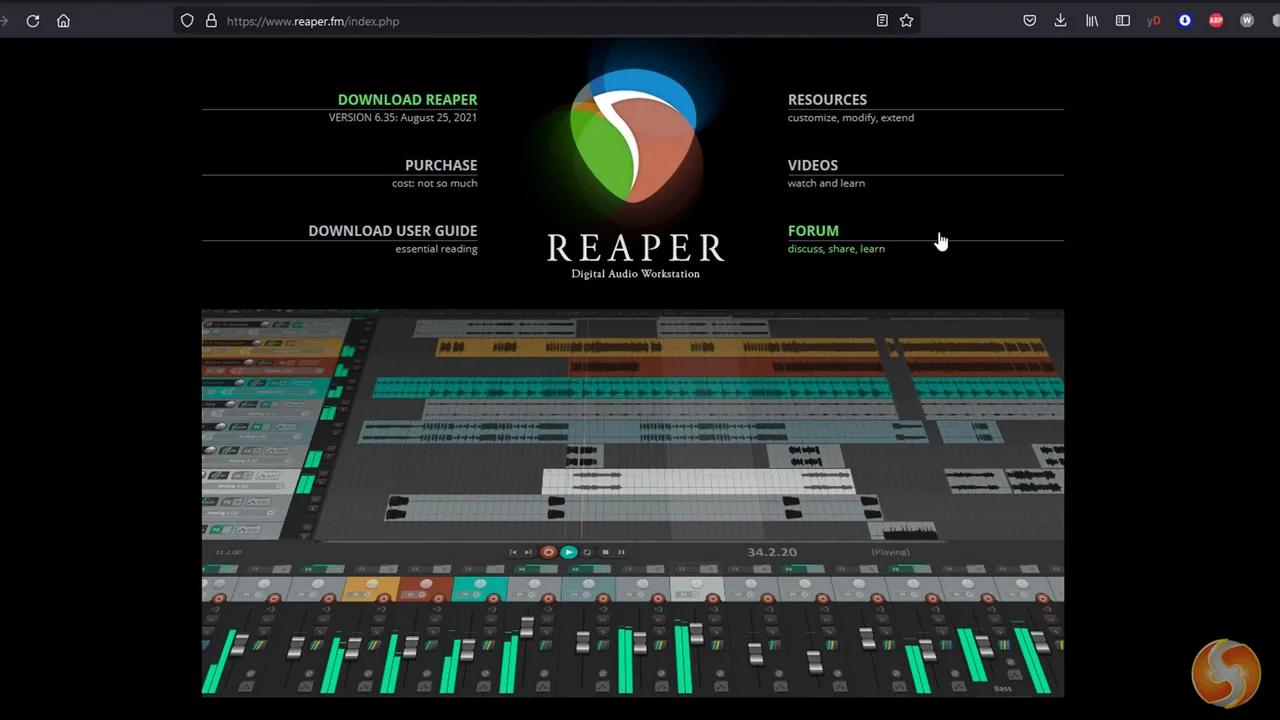The width and height of the screenshot is (1280, 720).
Task: Click the yD extension icon
Action: point(1154,21)
